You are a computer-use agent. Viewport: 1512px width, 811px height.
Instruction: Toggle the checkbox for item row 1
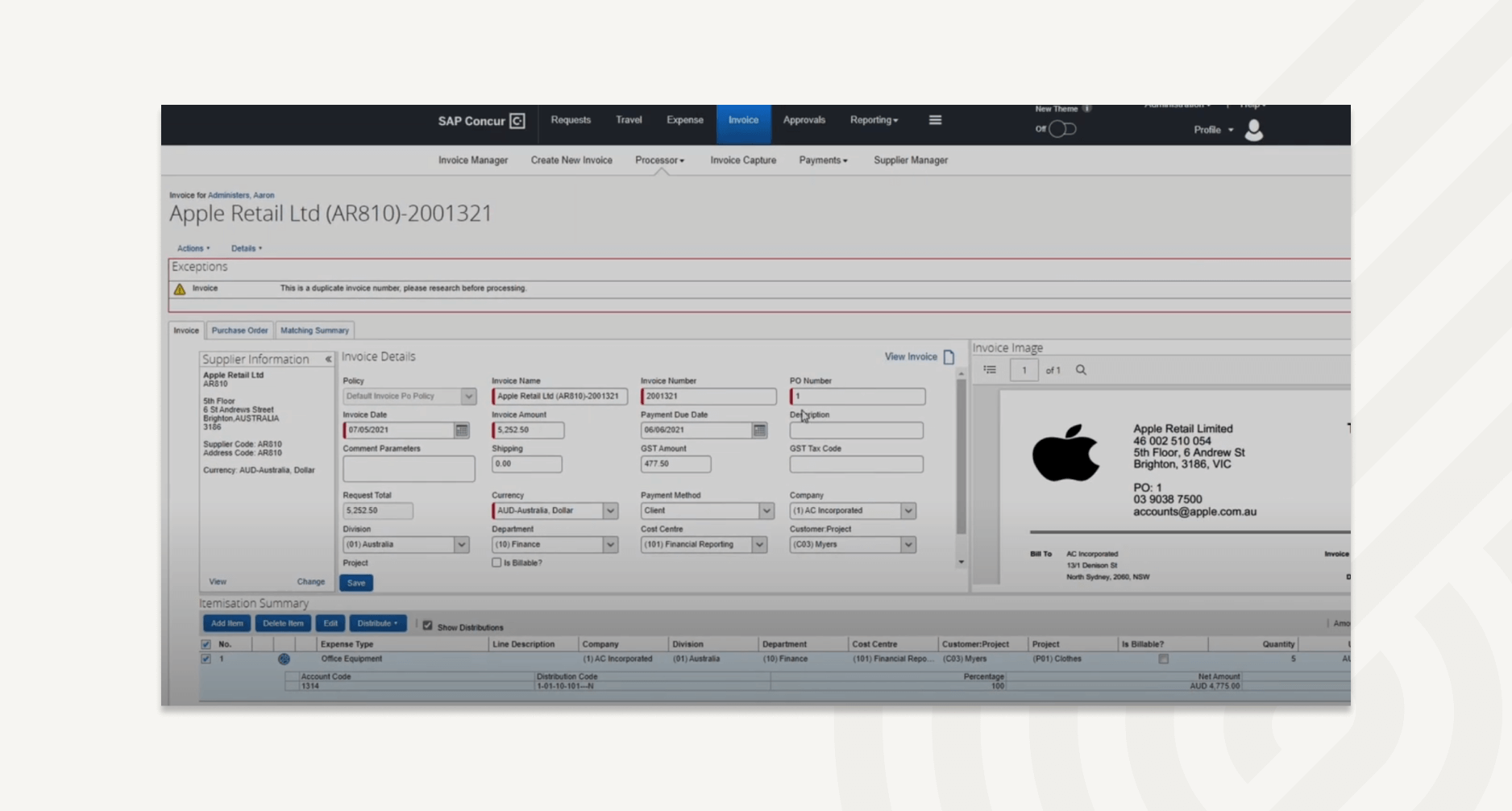click(x=206, y=659)
